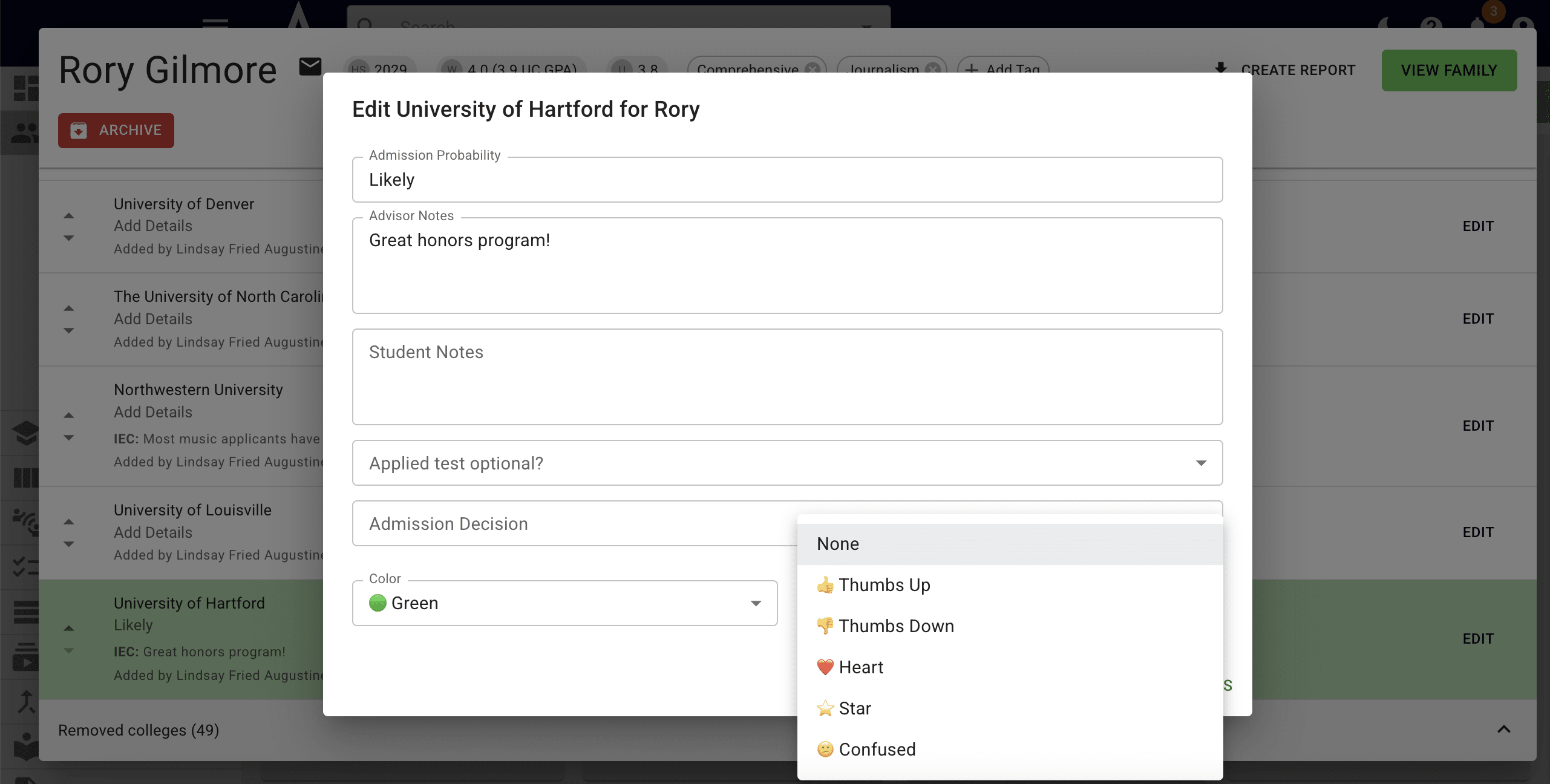Select the Heart option

[1010, 667]
